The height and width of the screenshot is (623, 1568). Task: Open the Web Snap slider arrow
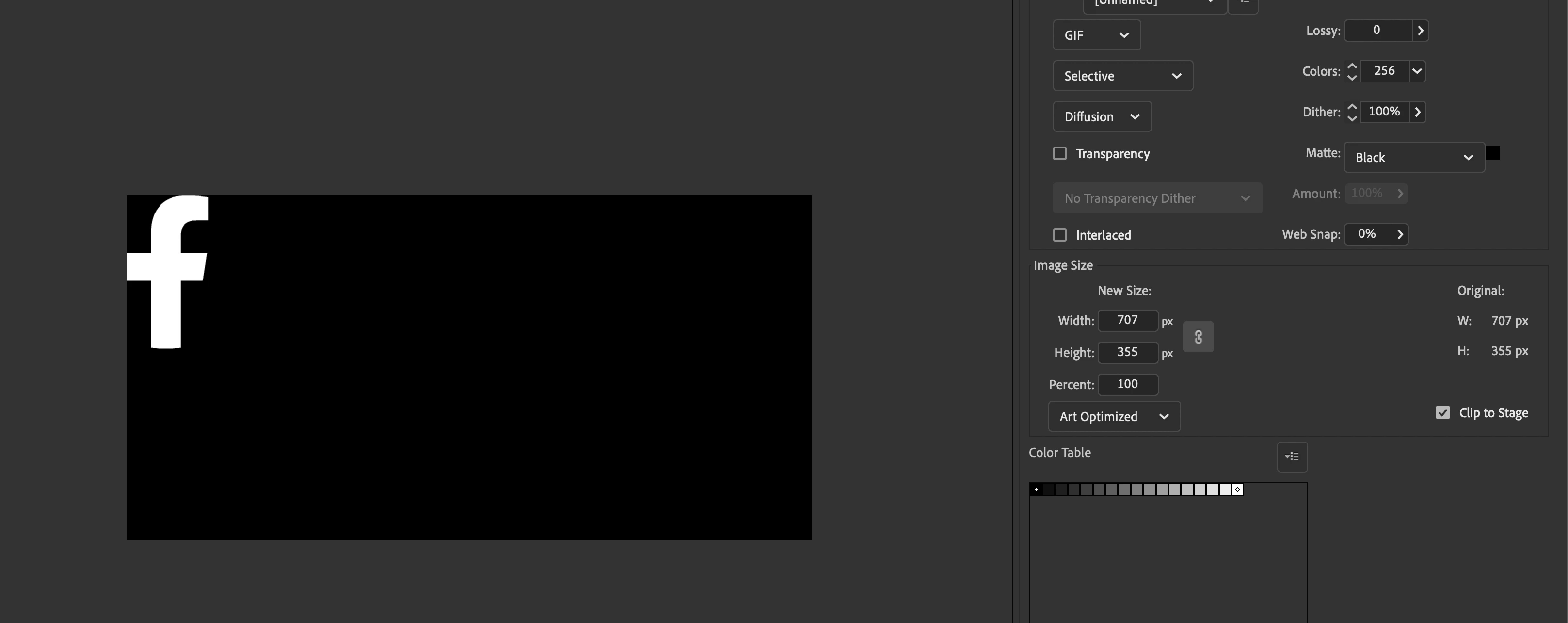click(x=1400, y=234)
